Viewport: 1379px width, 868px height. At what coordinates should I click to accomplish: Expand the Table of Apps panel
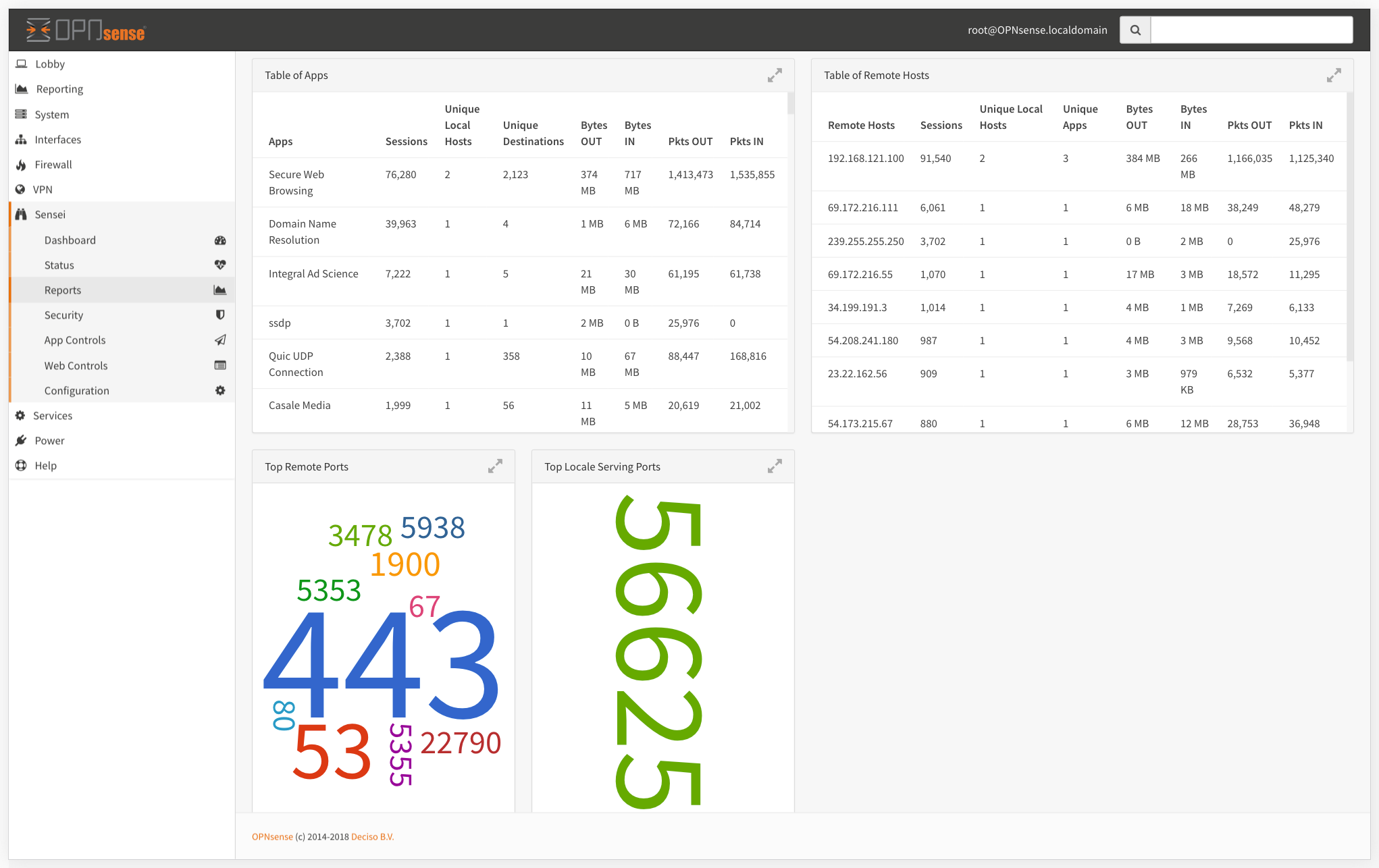pyautogui.click(x=775, y=75)
